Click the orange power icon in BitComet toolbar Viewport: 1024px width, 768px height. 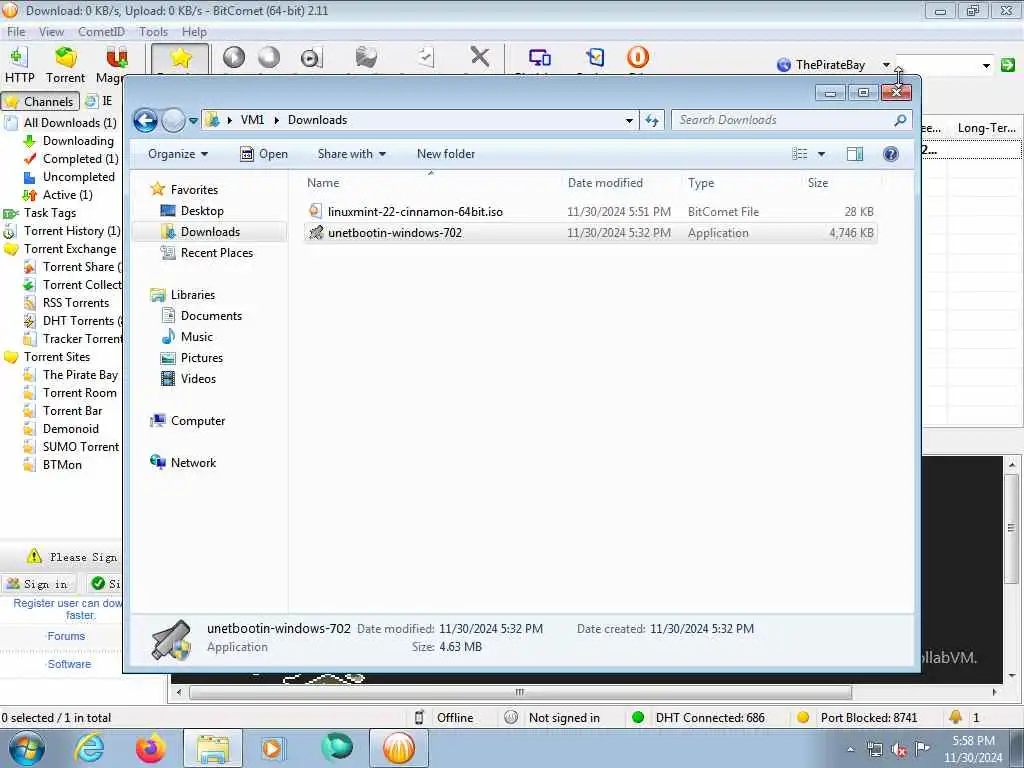pyautogui.click(x=637, y=57)
